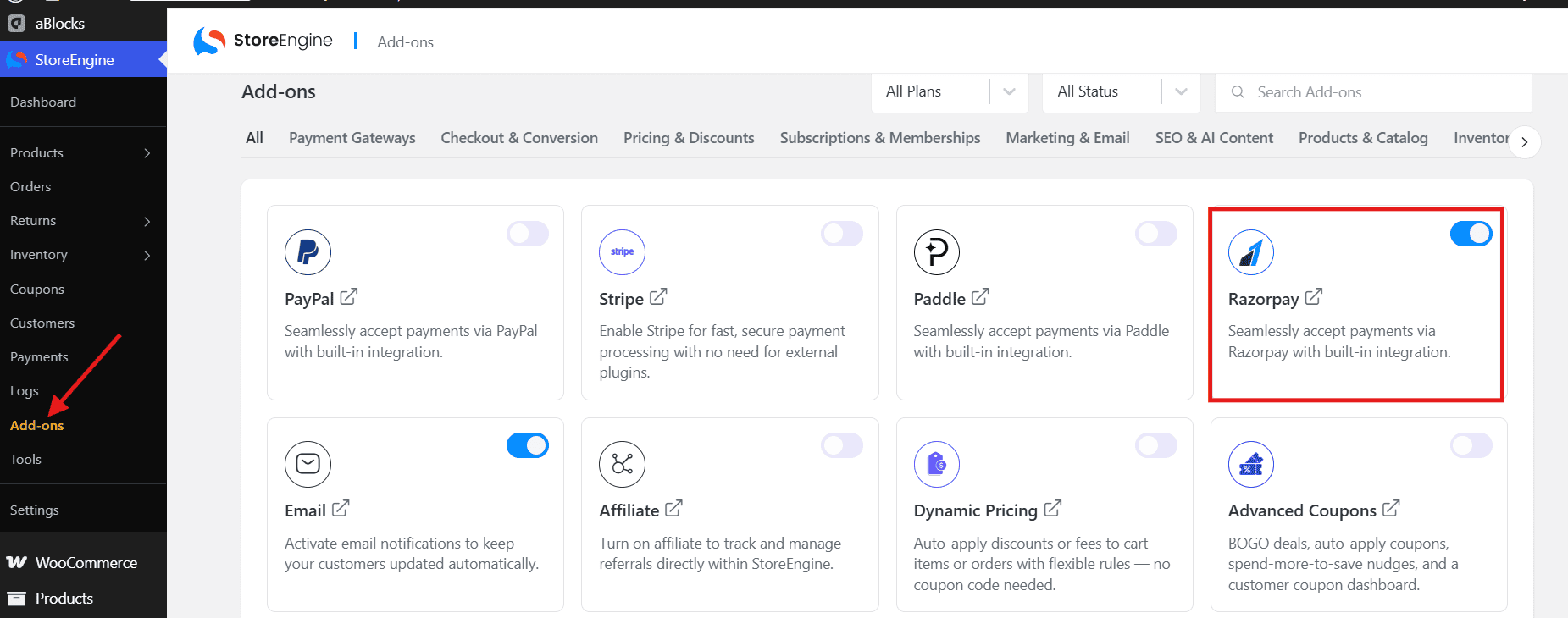Disable the Email add-on toggle

(x=528, y=445)
